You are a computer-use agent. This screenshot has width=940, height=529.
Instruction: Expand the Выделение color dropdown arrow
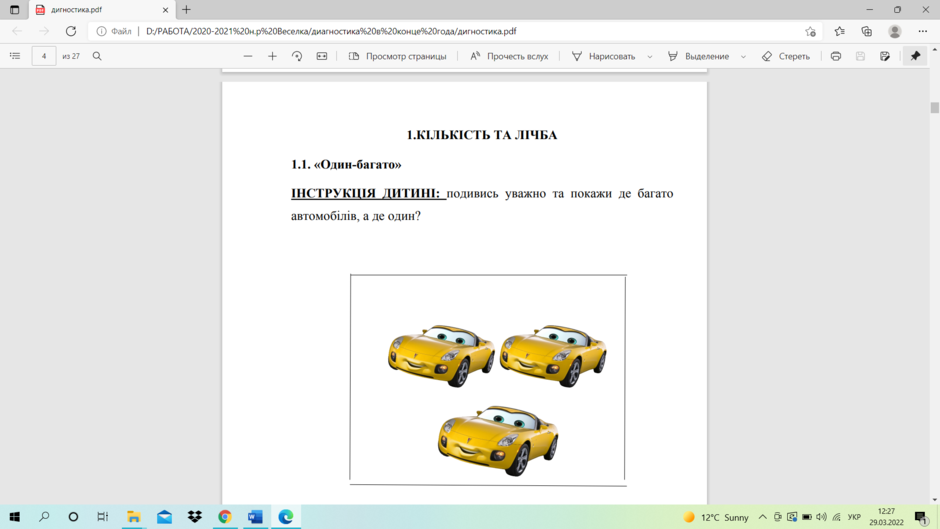(x=743, y=56)
